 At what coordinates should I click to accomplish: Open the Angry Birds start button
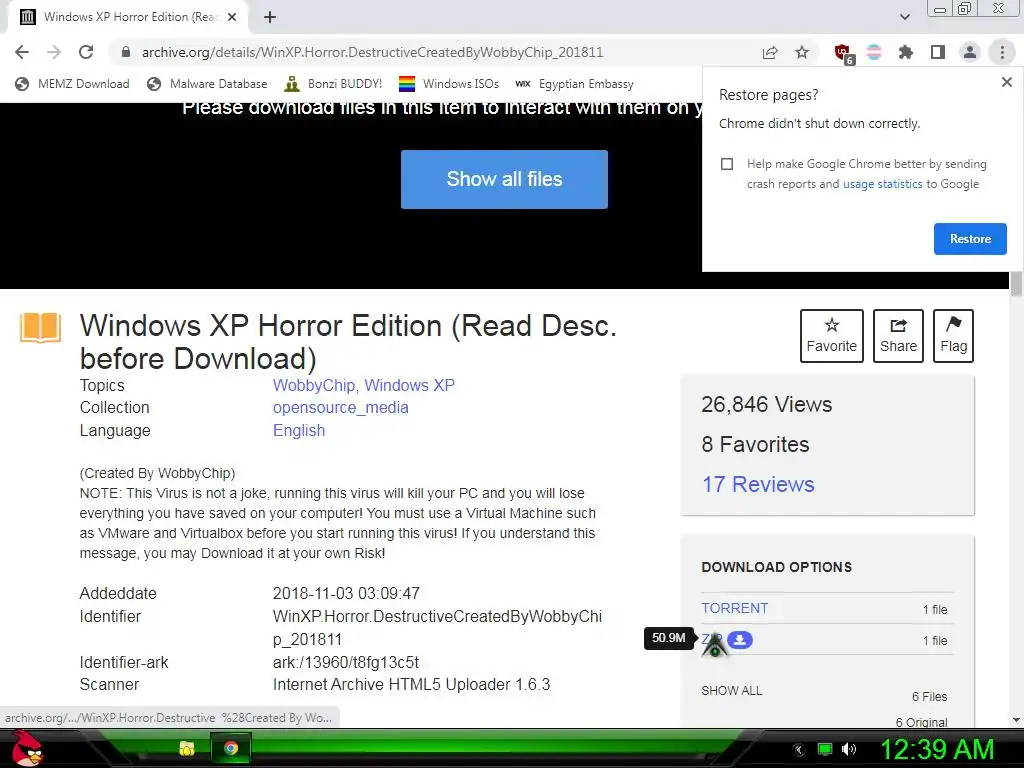click(27, 748)
